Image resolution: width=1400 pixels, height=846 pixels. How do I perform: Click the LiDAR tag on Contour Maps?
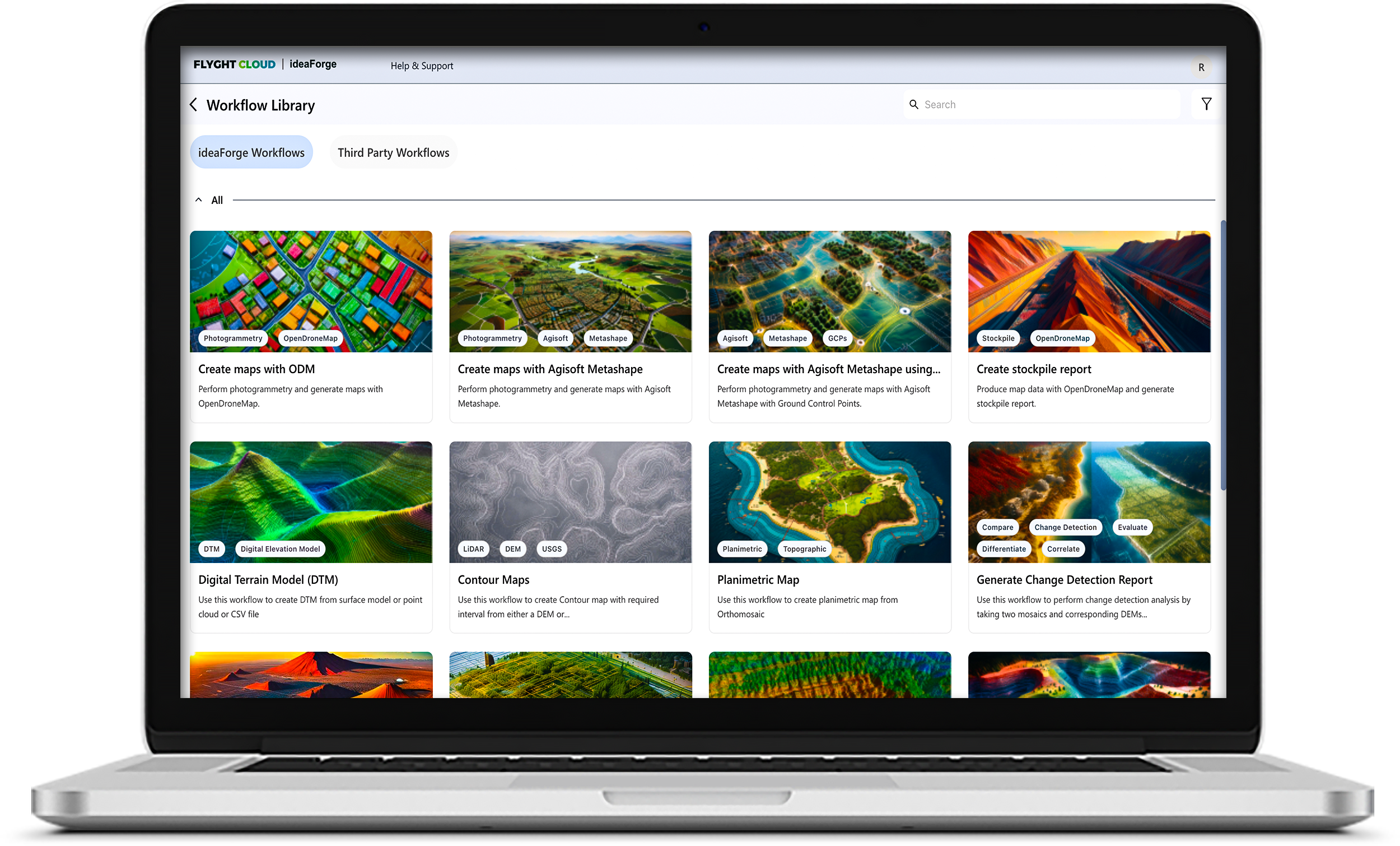[473, 549]
